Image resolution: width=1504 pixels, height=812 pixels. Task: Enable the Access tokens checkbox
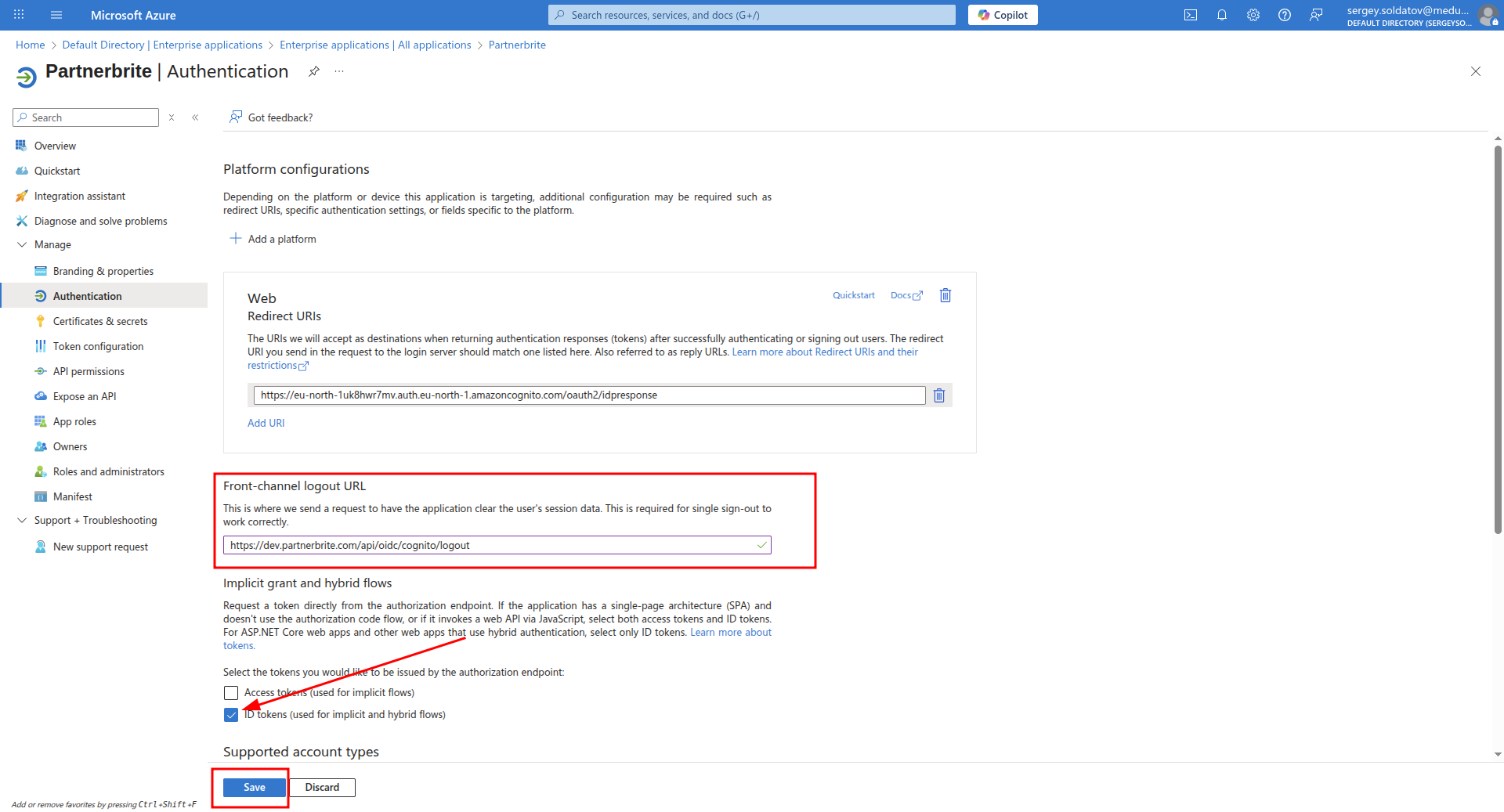231,693
